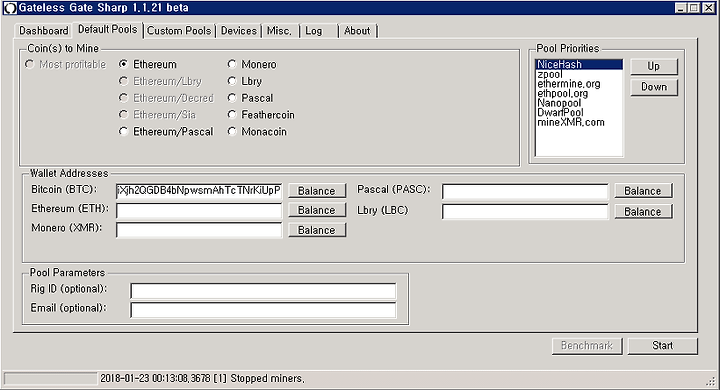The width and height of the screenshot is (720, 390).
Task: Open the Custom Pools tab
Action: pos(179,31)
